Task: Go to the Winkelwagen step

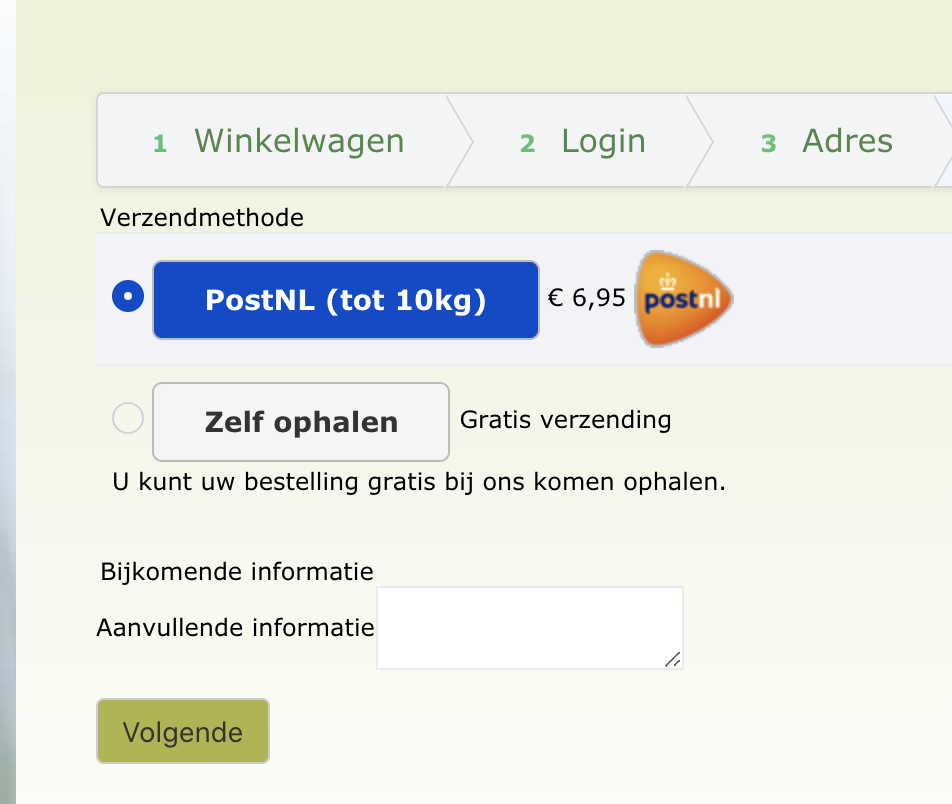Action: (x=299, y=141)
